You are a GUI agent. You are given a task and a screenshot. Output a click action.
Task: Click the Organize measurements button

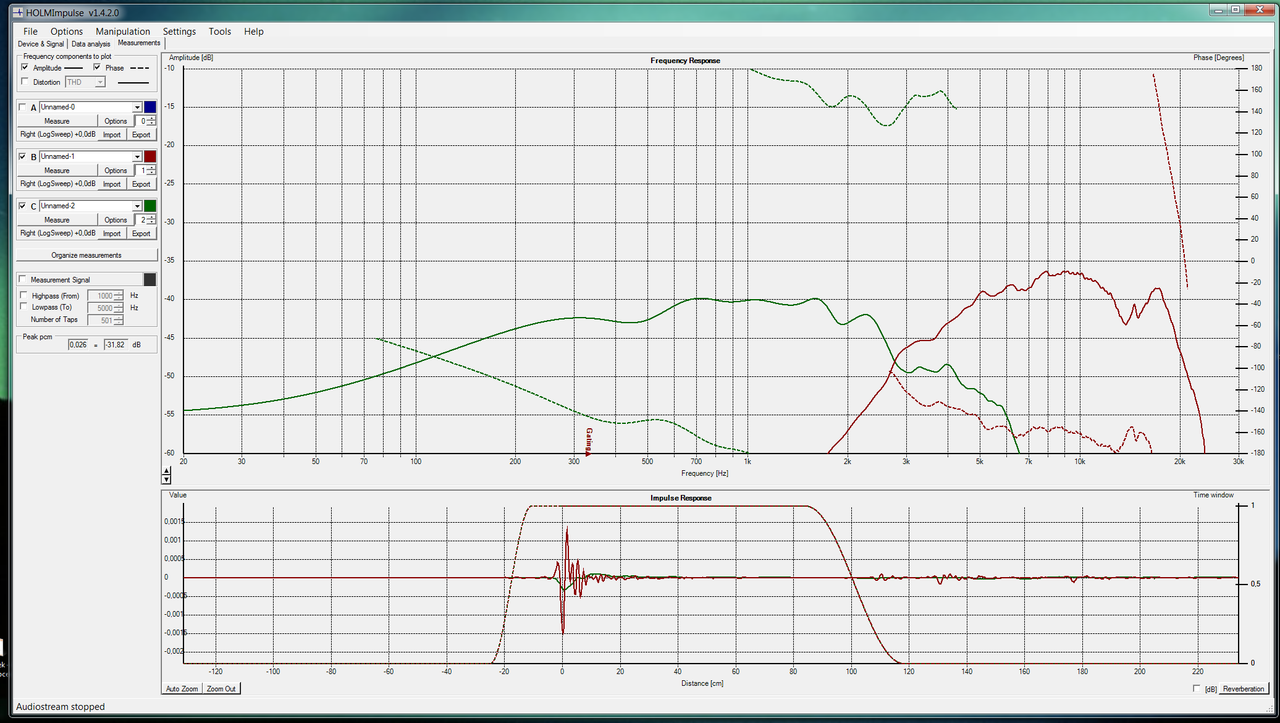[x=87, y=255]
